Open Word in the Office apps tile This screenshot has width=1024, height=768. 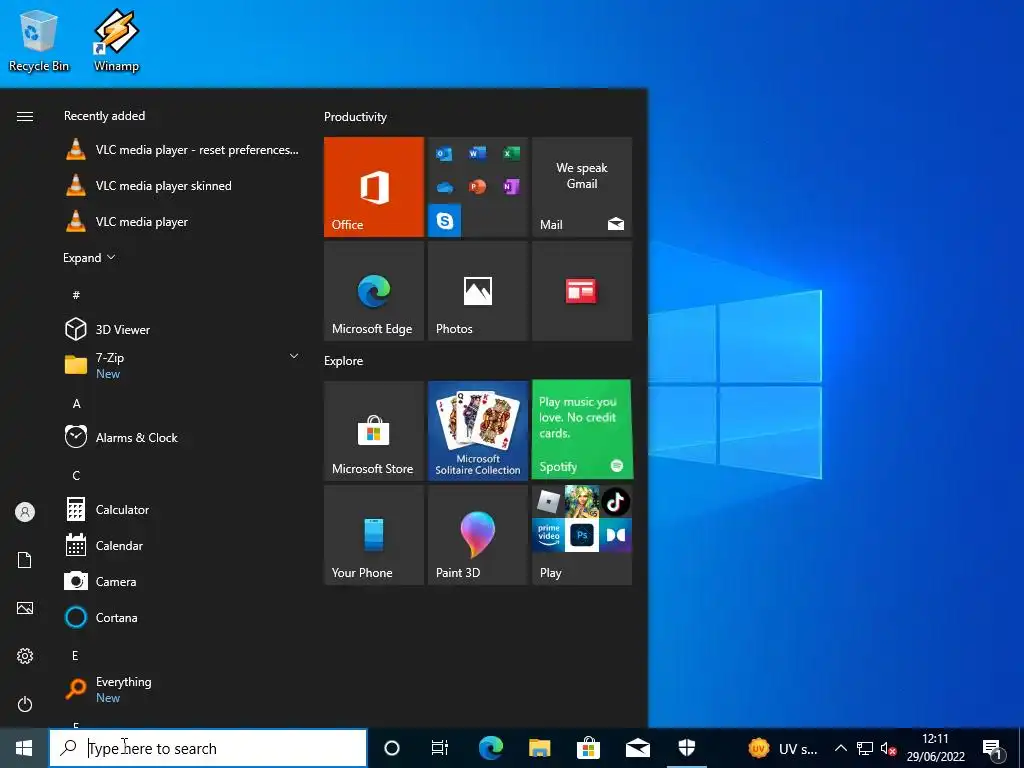(477, 153)
